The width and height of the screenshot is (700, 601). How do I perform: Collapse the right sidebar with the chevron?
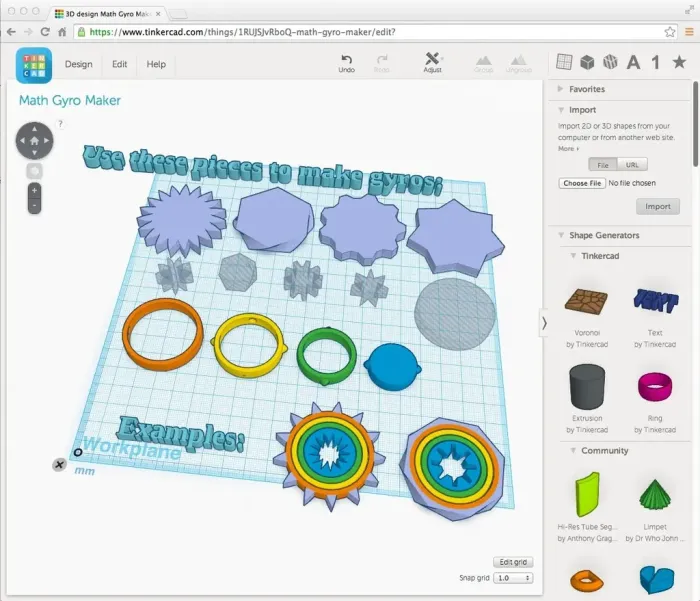[544, 323]
